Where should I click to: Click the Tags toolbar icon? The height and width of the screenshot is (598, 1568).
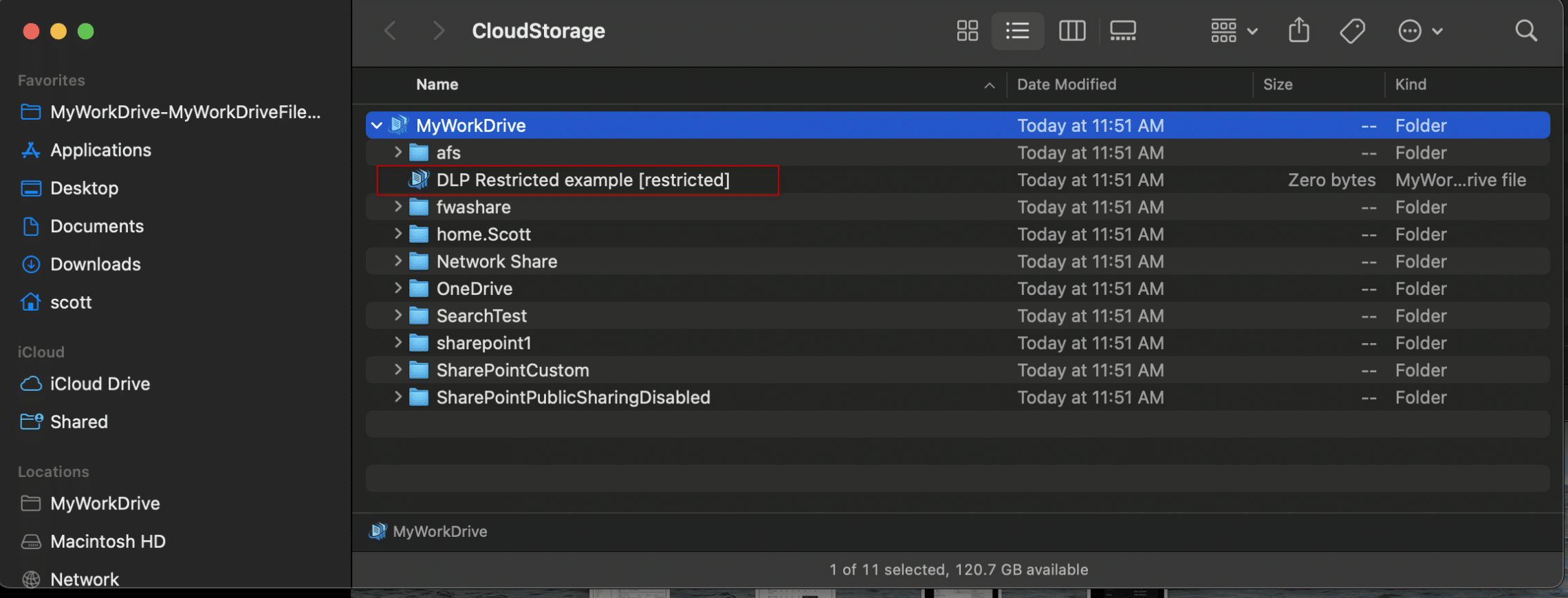click(x=1352, y=31)
